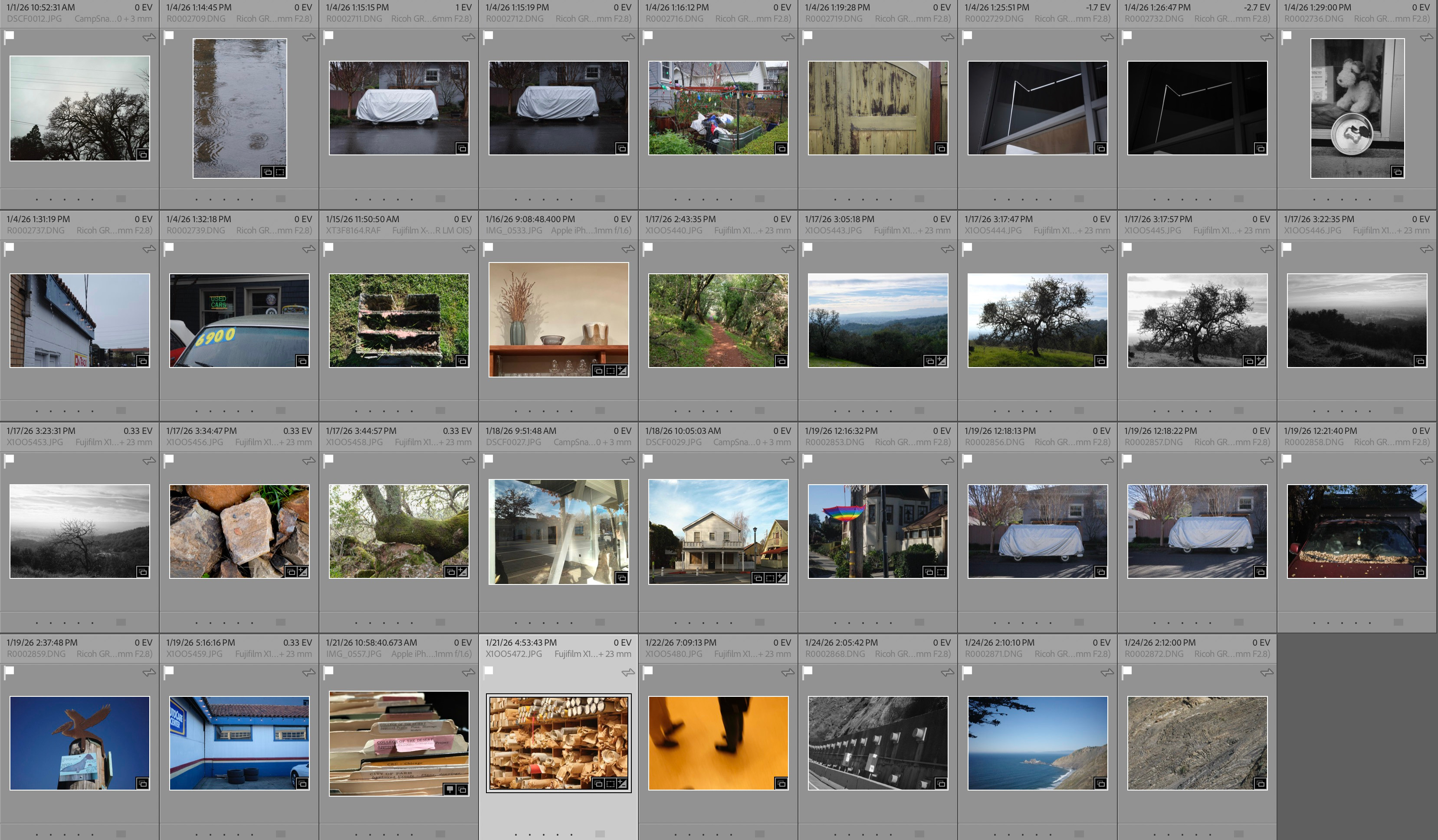Click the sync arrows icon on R0002736.DNG cell
Image resolution: width=1438 pixels, height=840 pixels.
1426,37
